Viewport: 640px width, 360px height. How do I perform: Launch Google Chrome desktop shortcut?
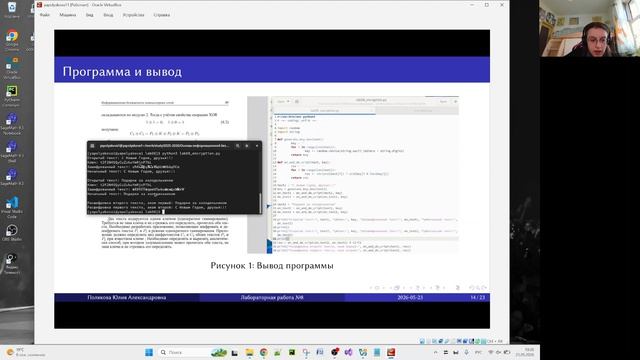pos(12,40)
